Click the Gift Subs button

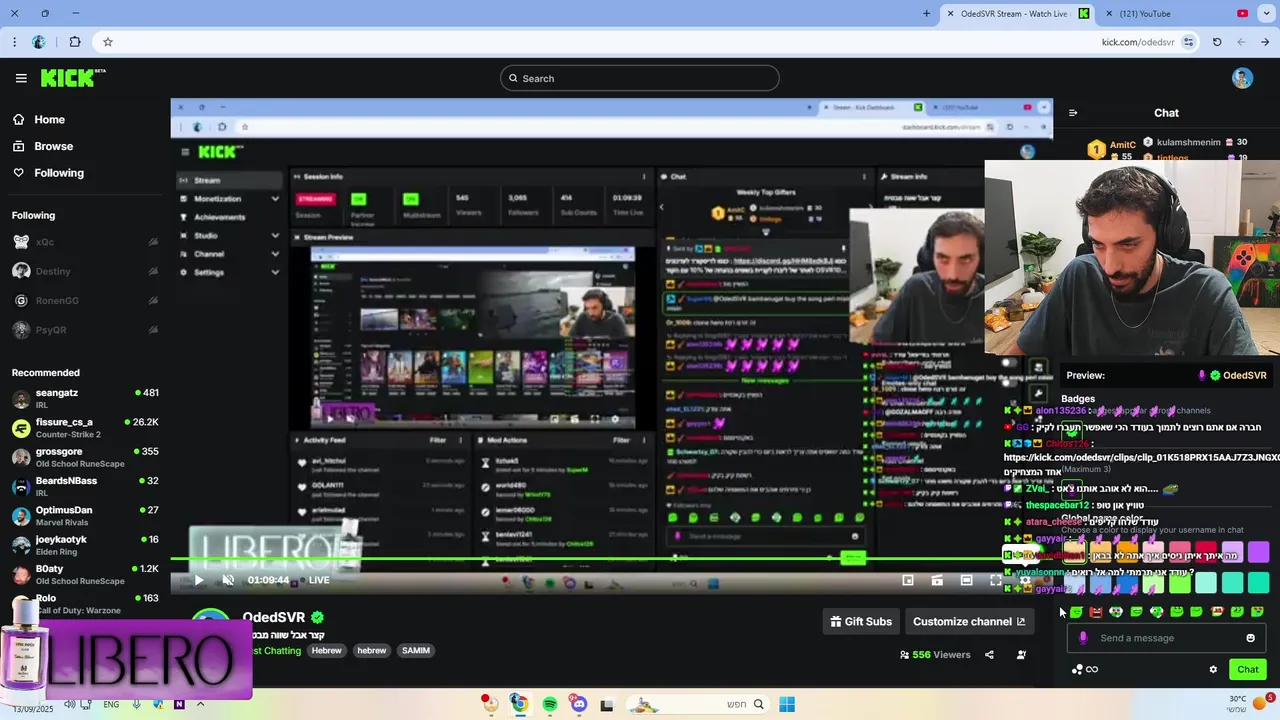[x=861, y=621]
